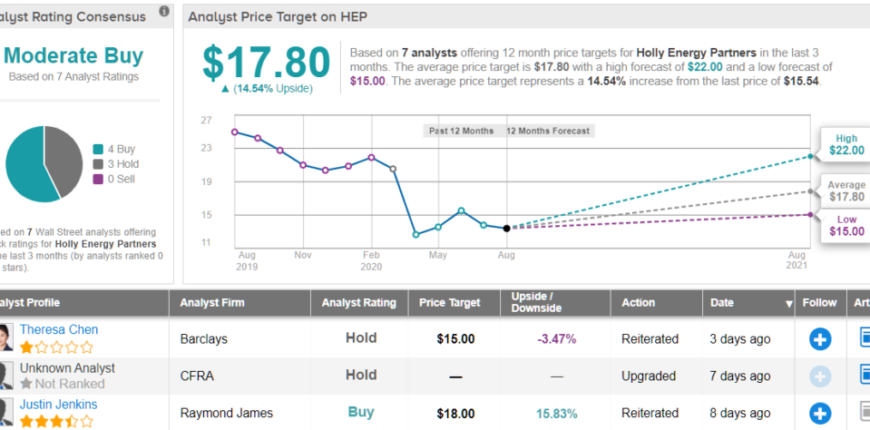The height and width of the screenshot is (430, 870).
Task: Open the article icon in CFRA row
Action: point(864,376)
